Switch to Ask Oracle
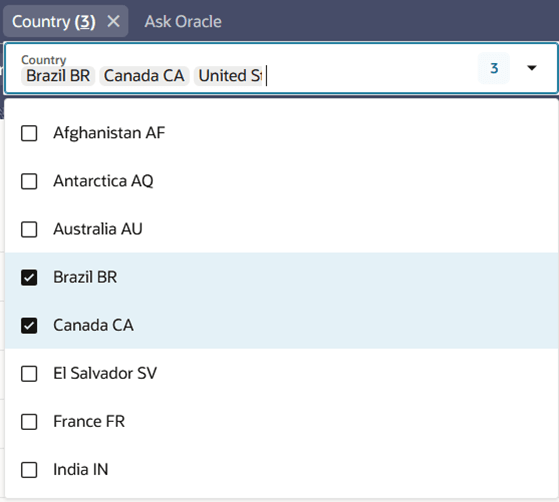Image resolution: width=559 pixels, height=502 pixels. coord(183,21)
